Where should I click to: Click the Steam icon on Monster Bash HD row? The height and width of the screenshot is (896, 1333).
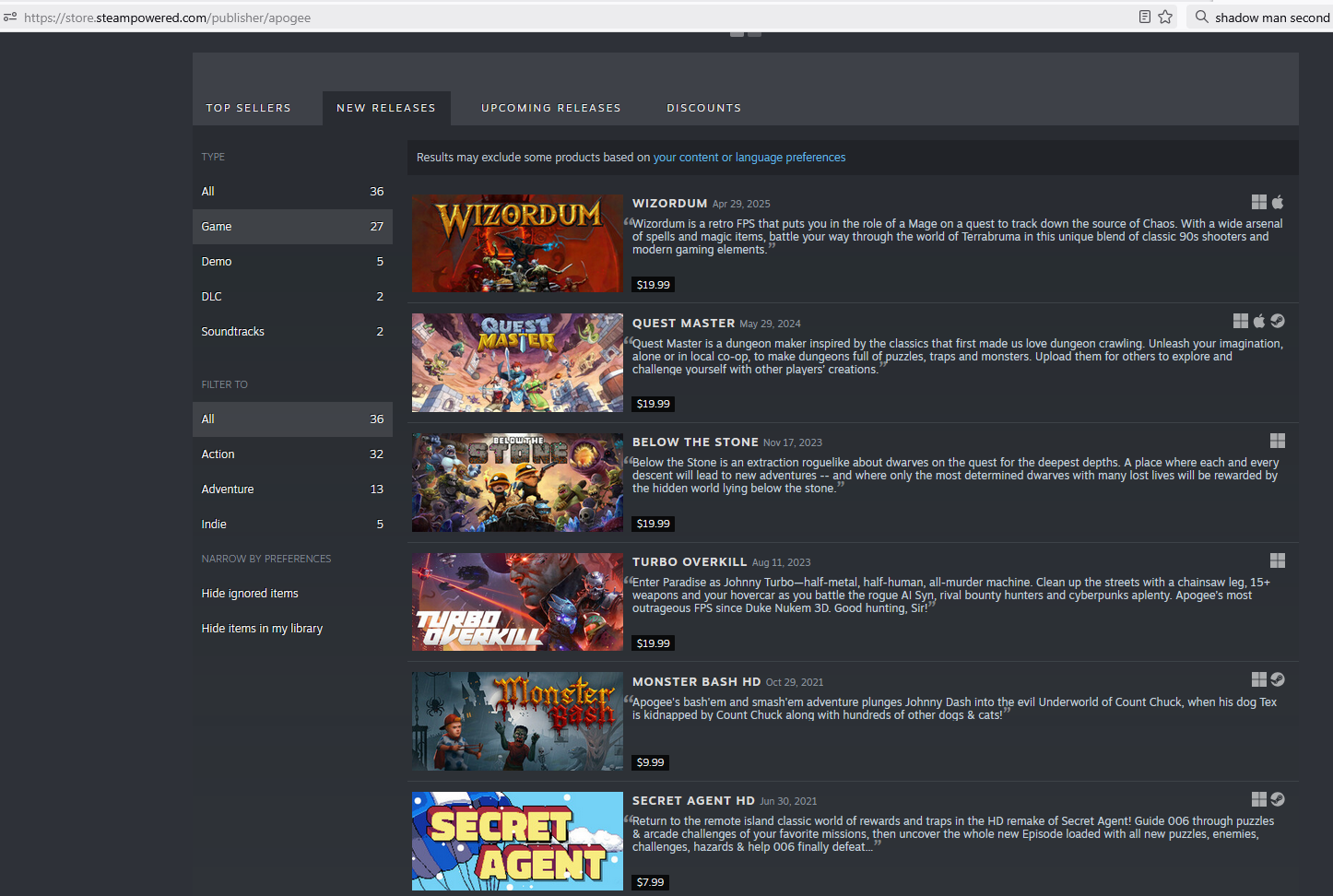pyautogui.click(x=1278, y=679)
